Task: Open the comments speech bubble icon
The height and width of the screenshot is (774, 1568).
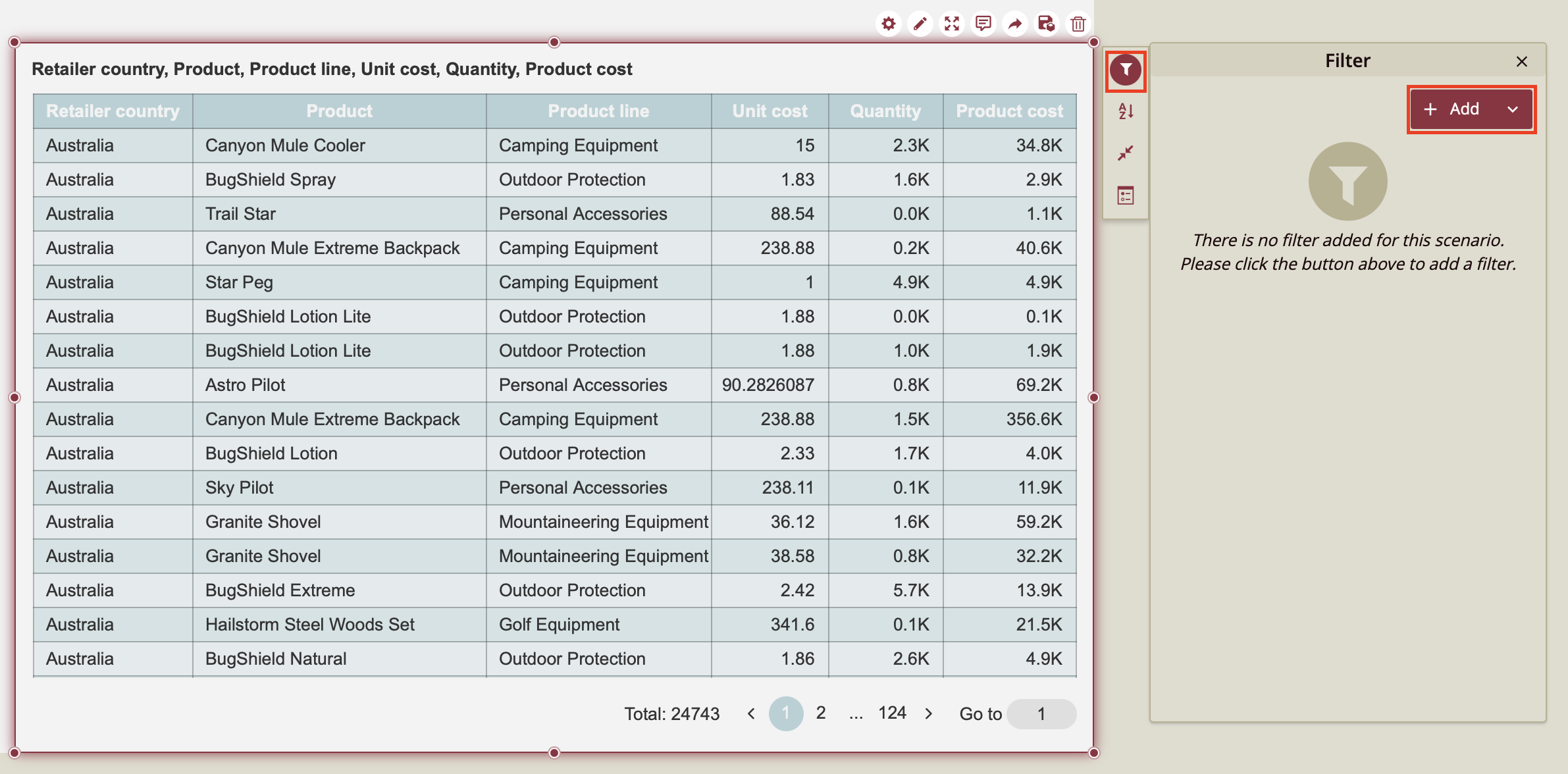Action: pyautogui.click(x=983, y=24)
